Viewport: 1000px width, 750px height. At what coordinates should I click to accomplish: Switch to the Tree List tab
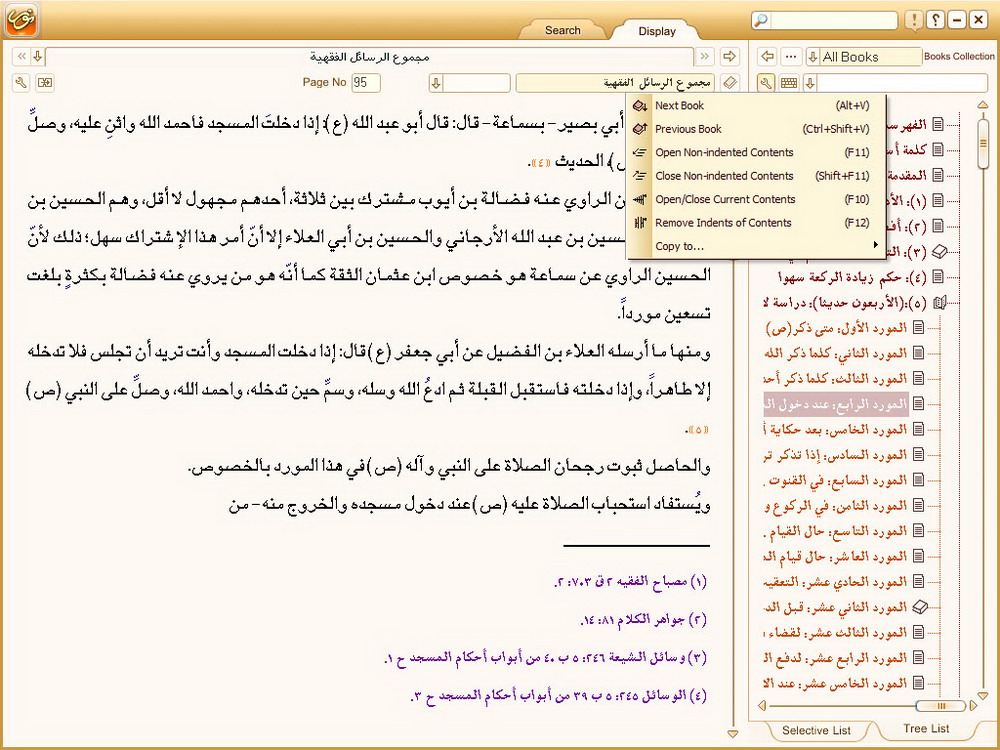(x=926, y=728)
